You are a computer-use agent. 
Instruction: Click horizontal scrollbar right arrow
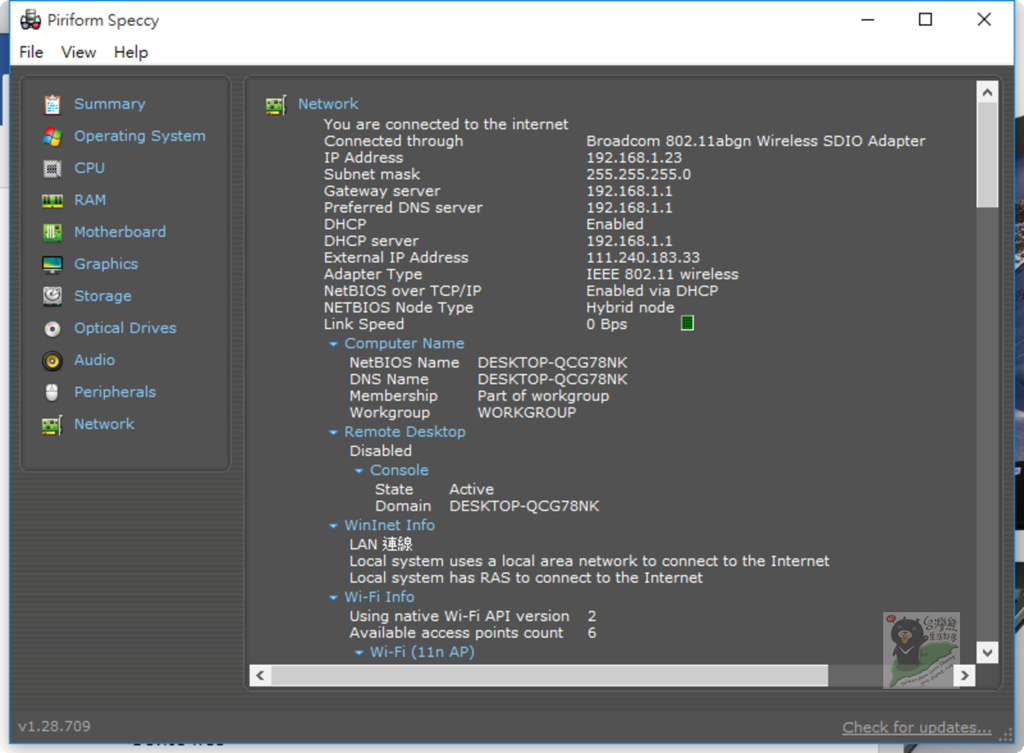click(x=965, y=675)
